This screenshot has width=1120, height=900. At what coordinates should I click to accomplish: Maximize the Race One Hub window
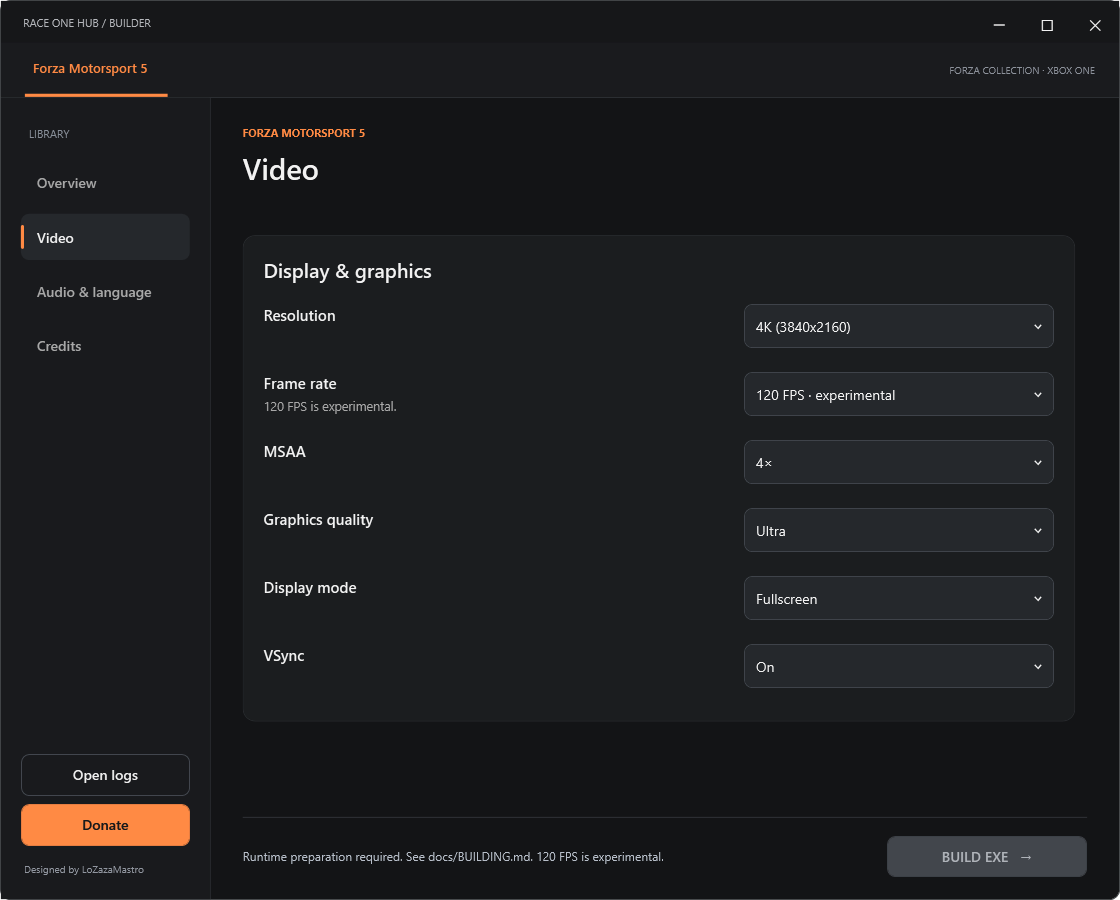click(x=1047, y=25)
